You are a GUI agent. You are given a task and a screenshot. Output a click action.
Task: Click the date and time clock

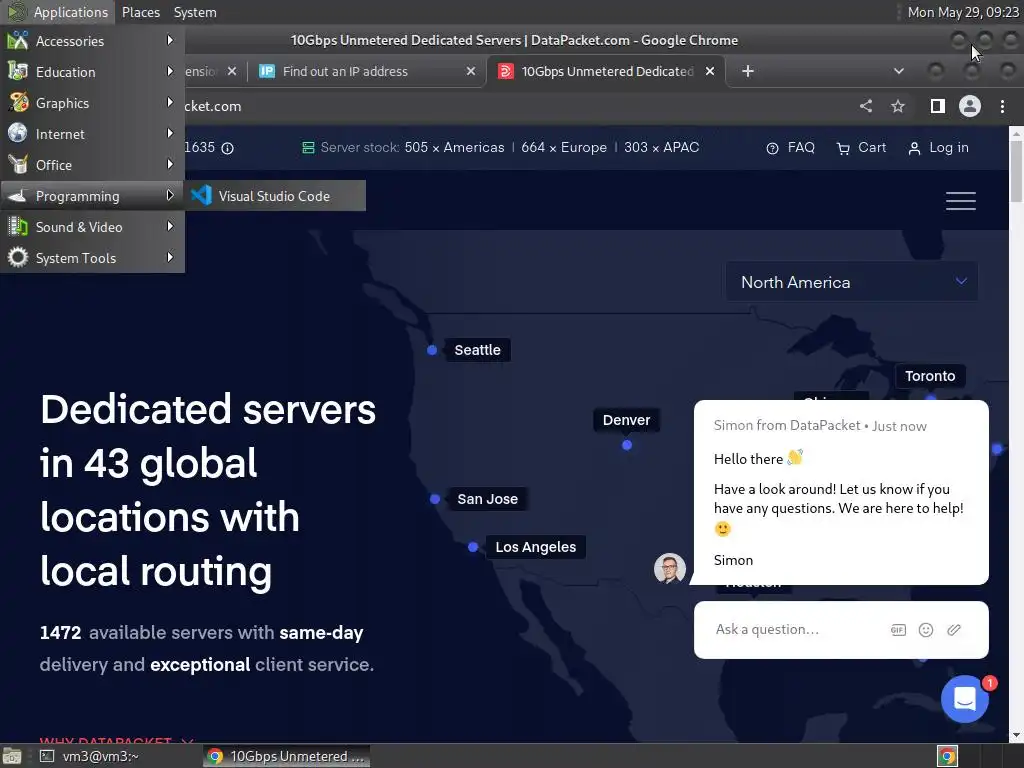pos(963,12)
